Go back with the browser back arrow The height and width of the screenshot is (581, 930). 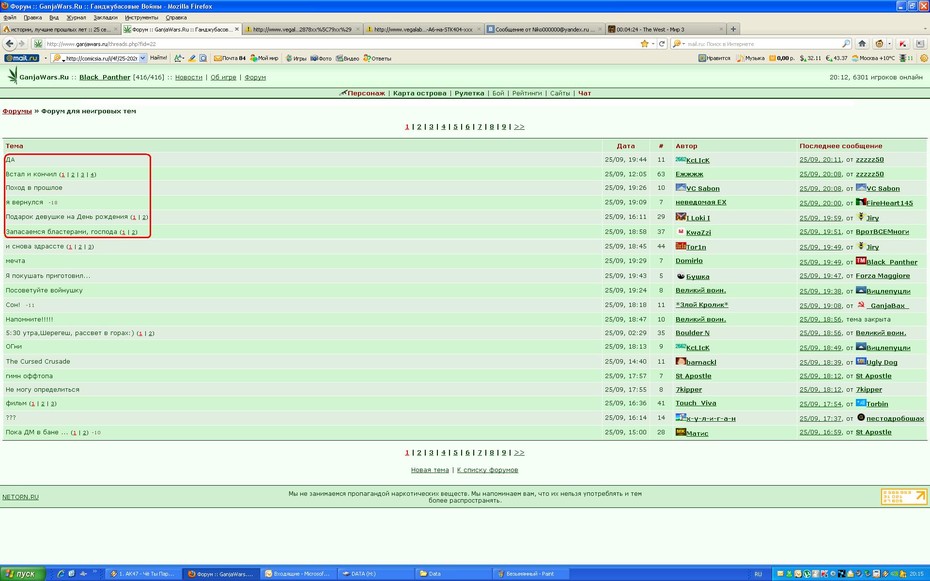(9, 44)
